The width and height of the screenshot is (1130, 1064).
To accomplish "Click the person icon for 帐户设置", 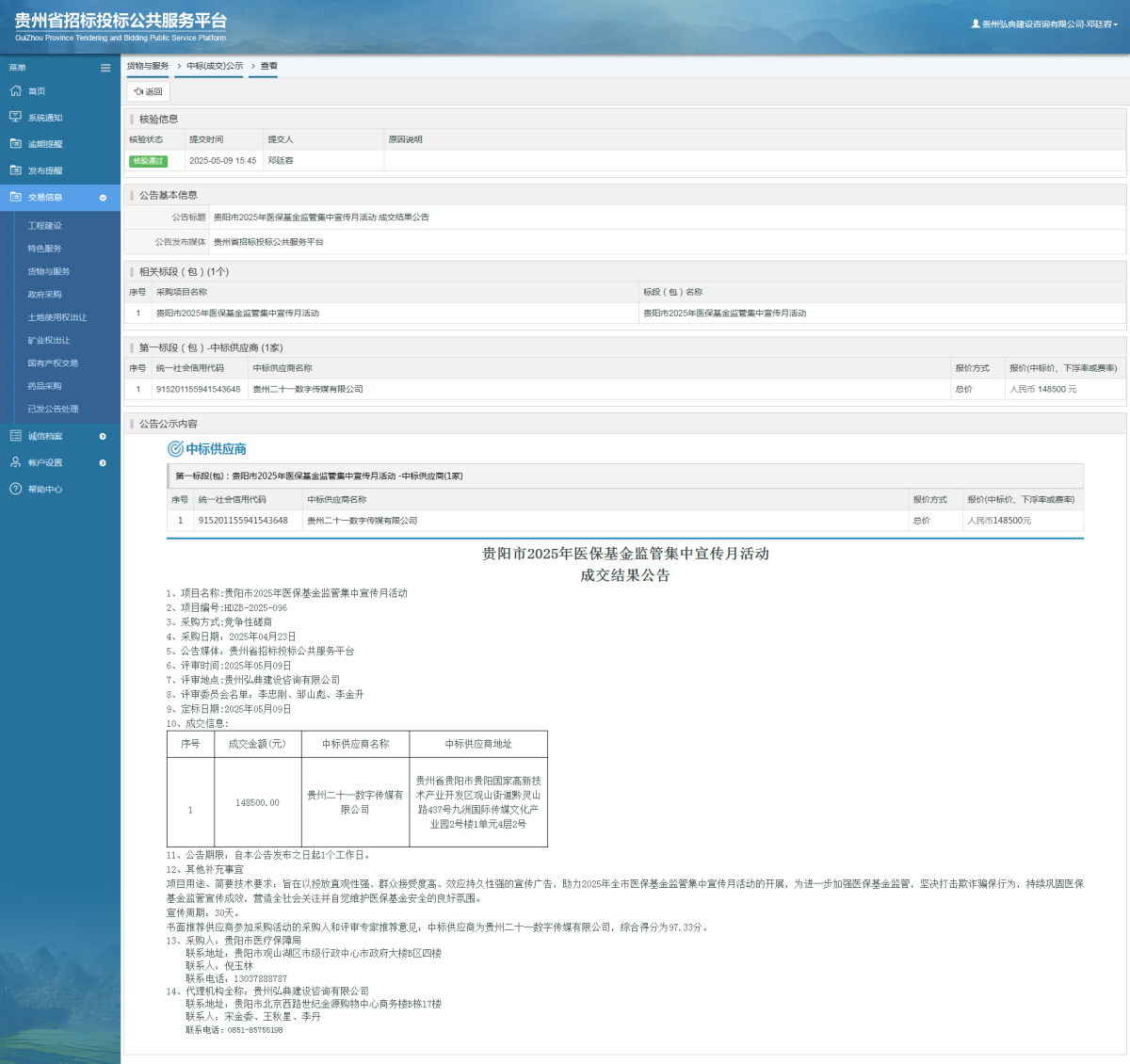I will (x=15, y=462).
